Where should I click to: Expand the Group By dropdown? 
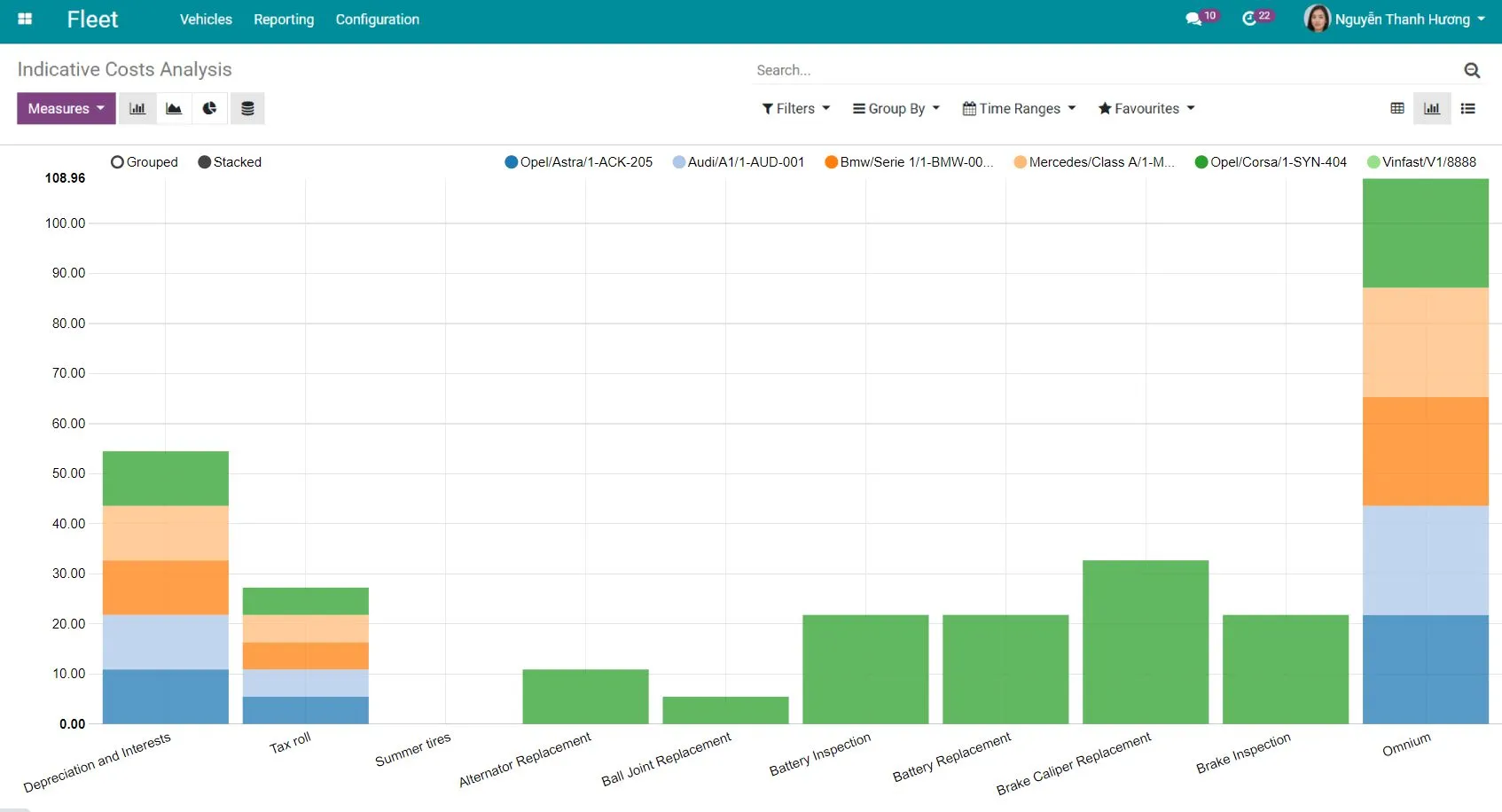point(896,108)
